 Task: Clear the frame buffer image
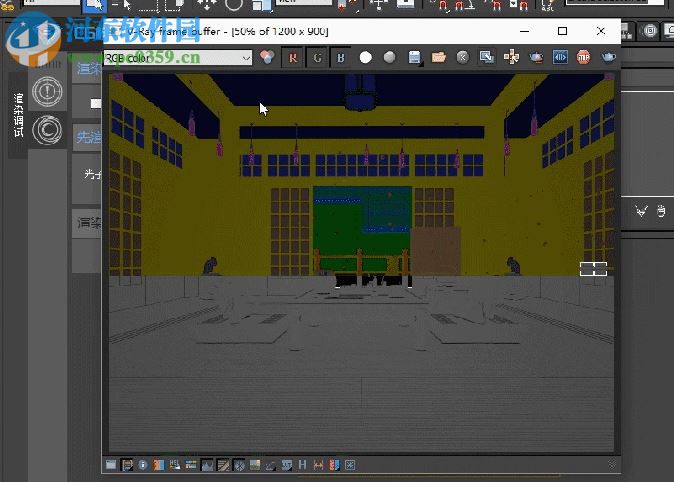coord(463,57)
